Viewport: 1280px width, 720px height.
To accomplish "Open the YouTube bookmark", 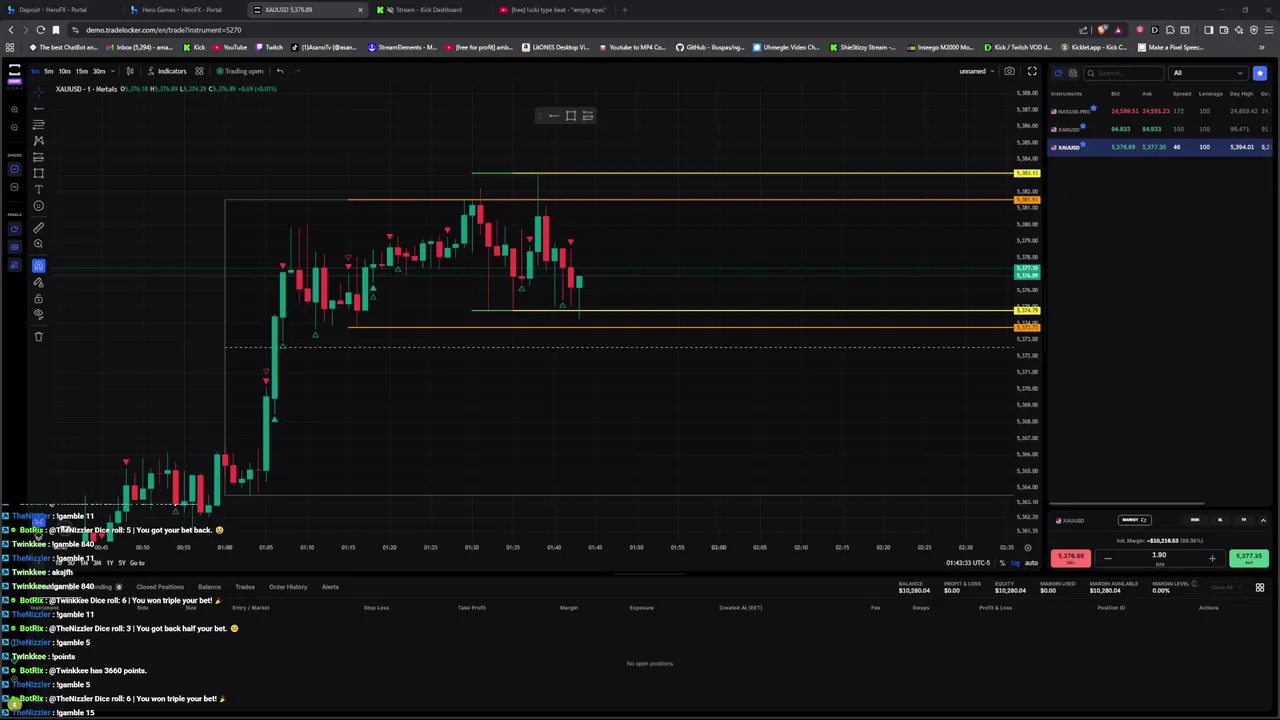I will click(230, 47).
